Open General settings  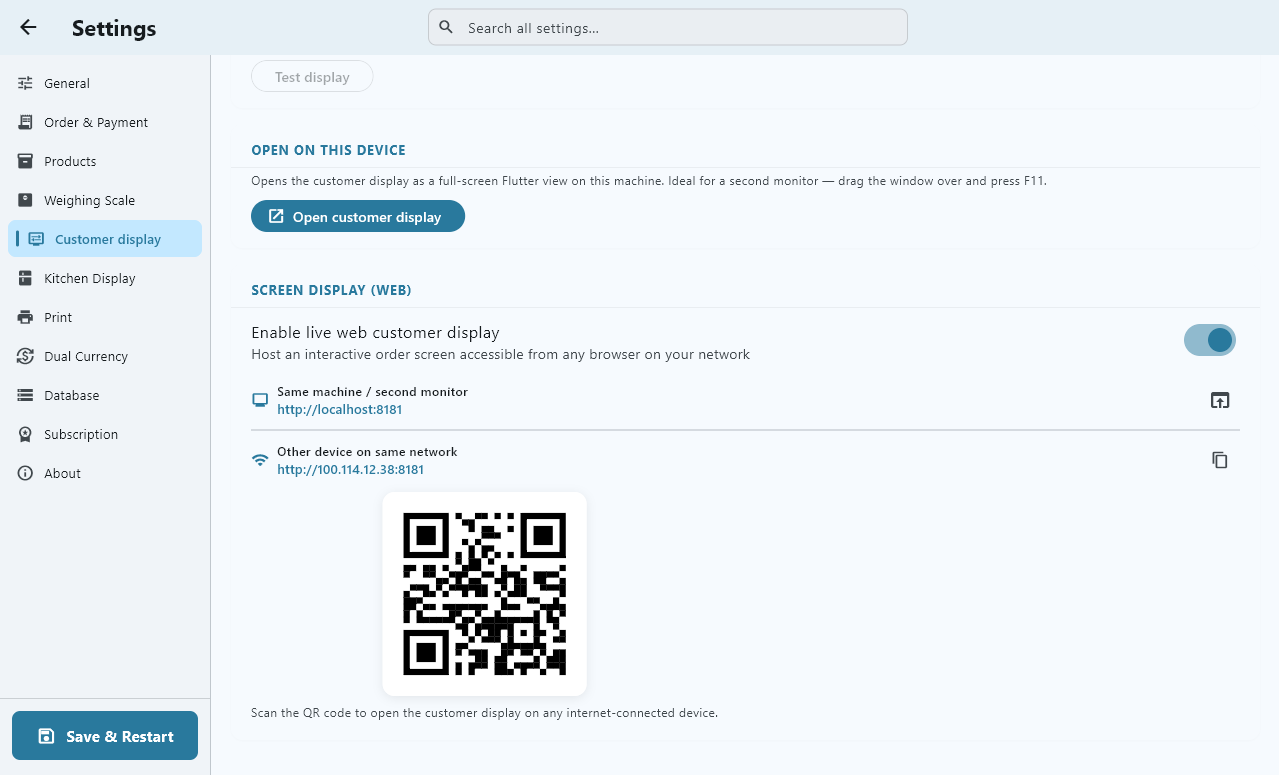[105, 83]
